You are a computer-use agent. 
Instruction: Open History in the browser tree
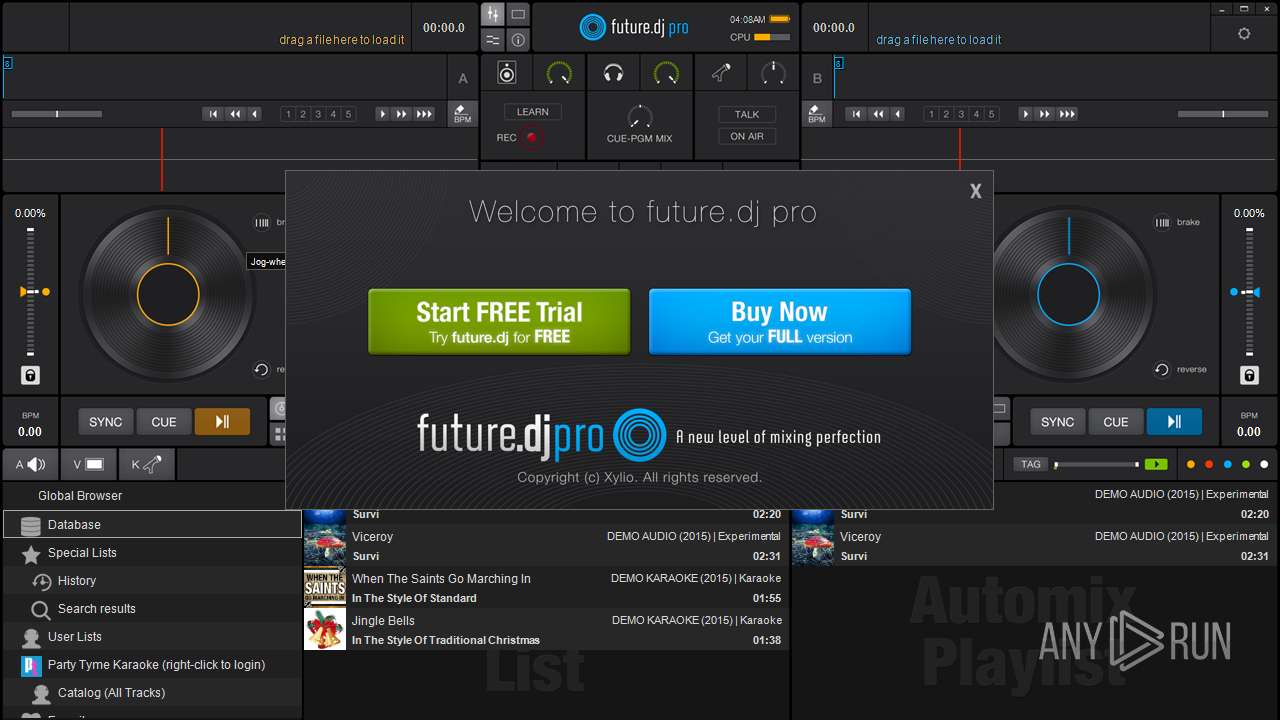coord(152,580)
